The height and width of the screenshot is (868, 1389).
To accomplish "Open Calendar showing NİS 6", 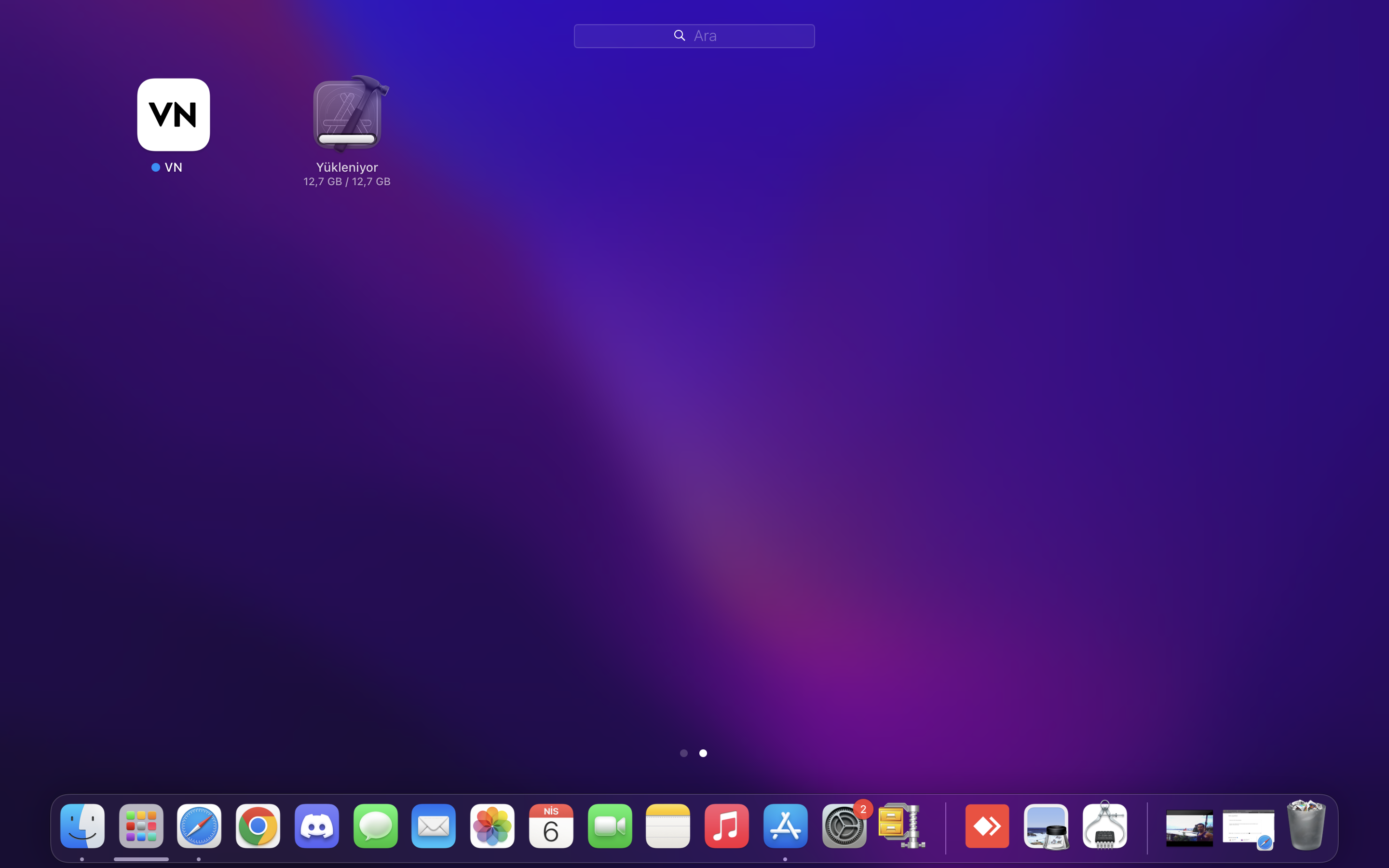I will [551, 826].
